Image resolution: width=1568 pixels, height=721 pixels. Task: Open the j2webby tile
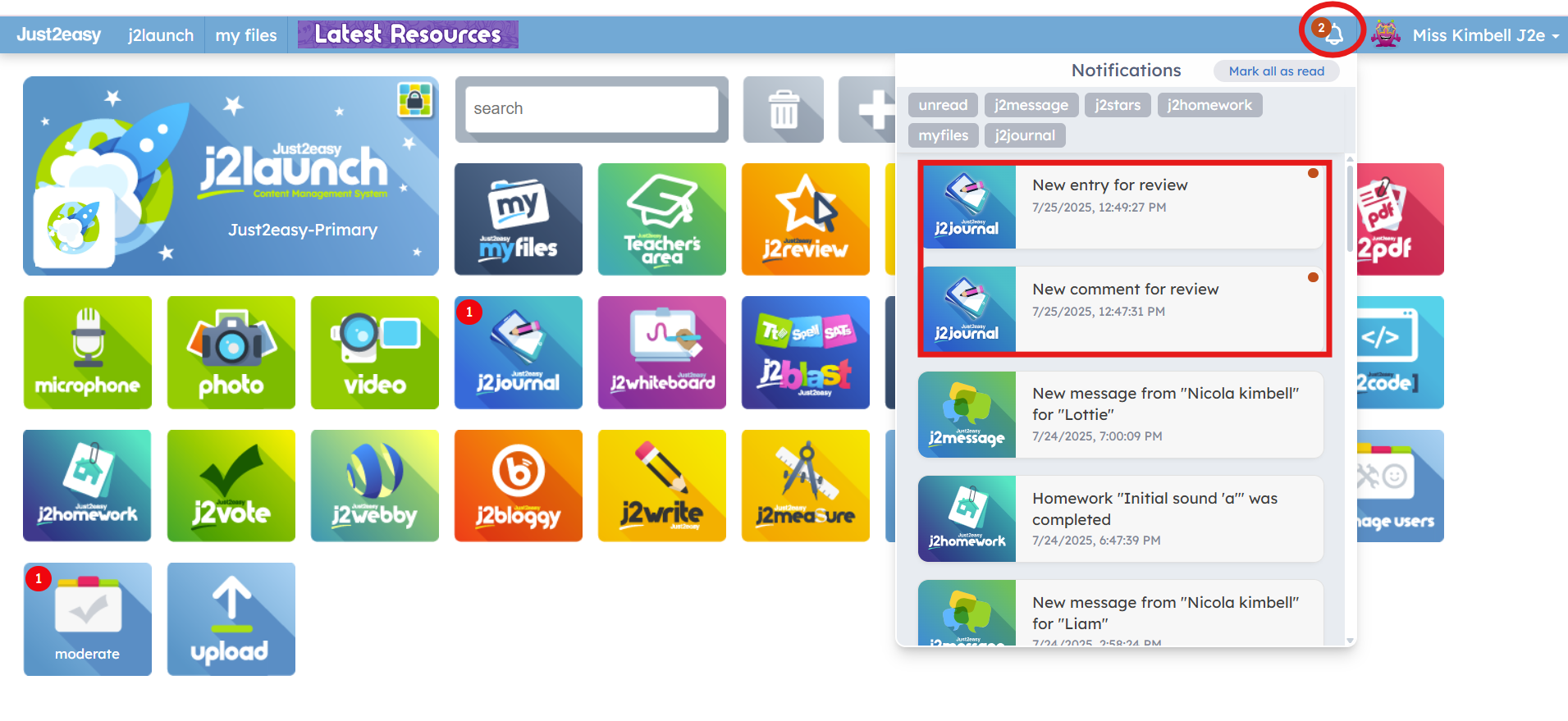click(375, 486)
